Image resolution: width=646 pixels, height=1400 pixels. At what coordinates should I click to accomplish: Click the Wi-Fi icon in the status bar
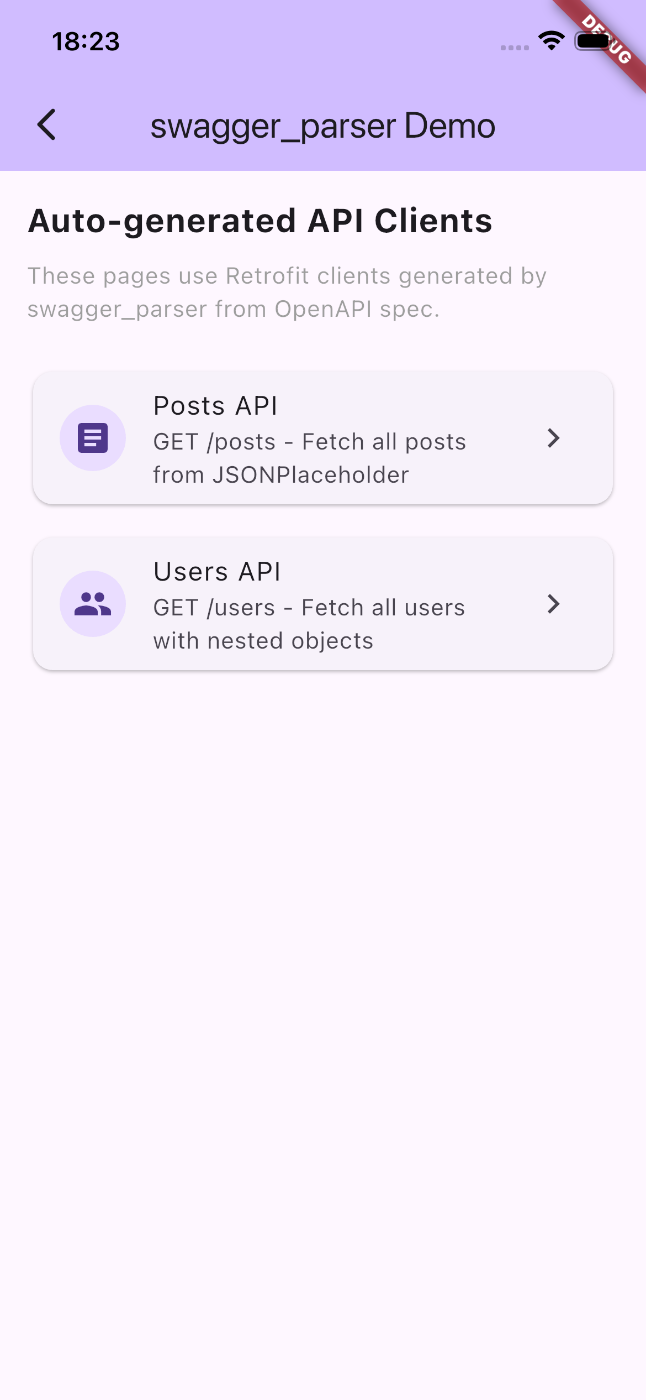point(550,41)
